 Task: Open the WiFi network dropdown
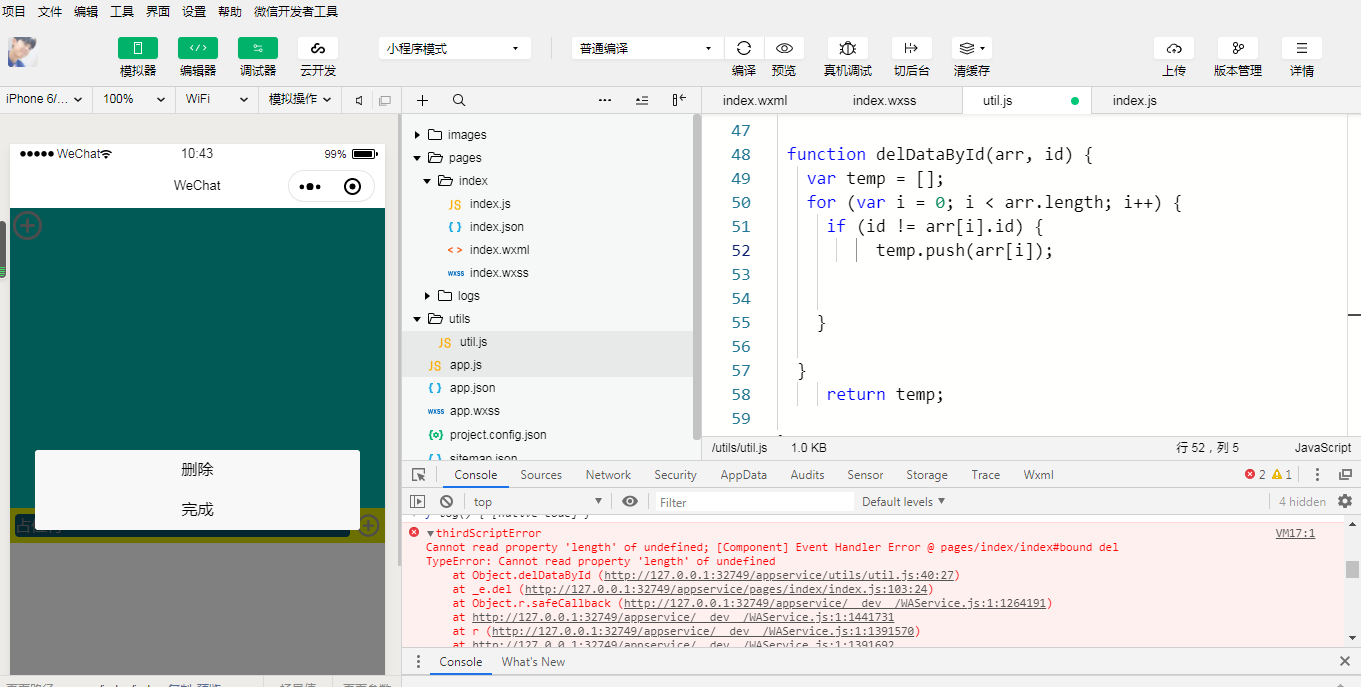[217, 99]
